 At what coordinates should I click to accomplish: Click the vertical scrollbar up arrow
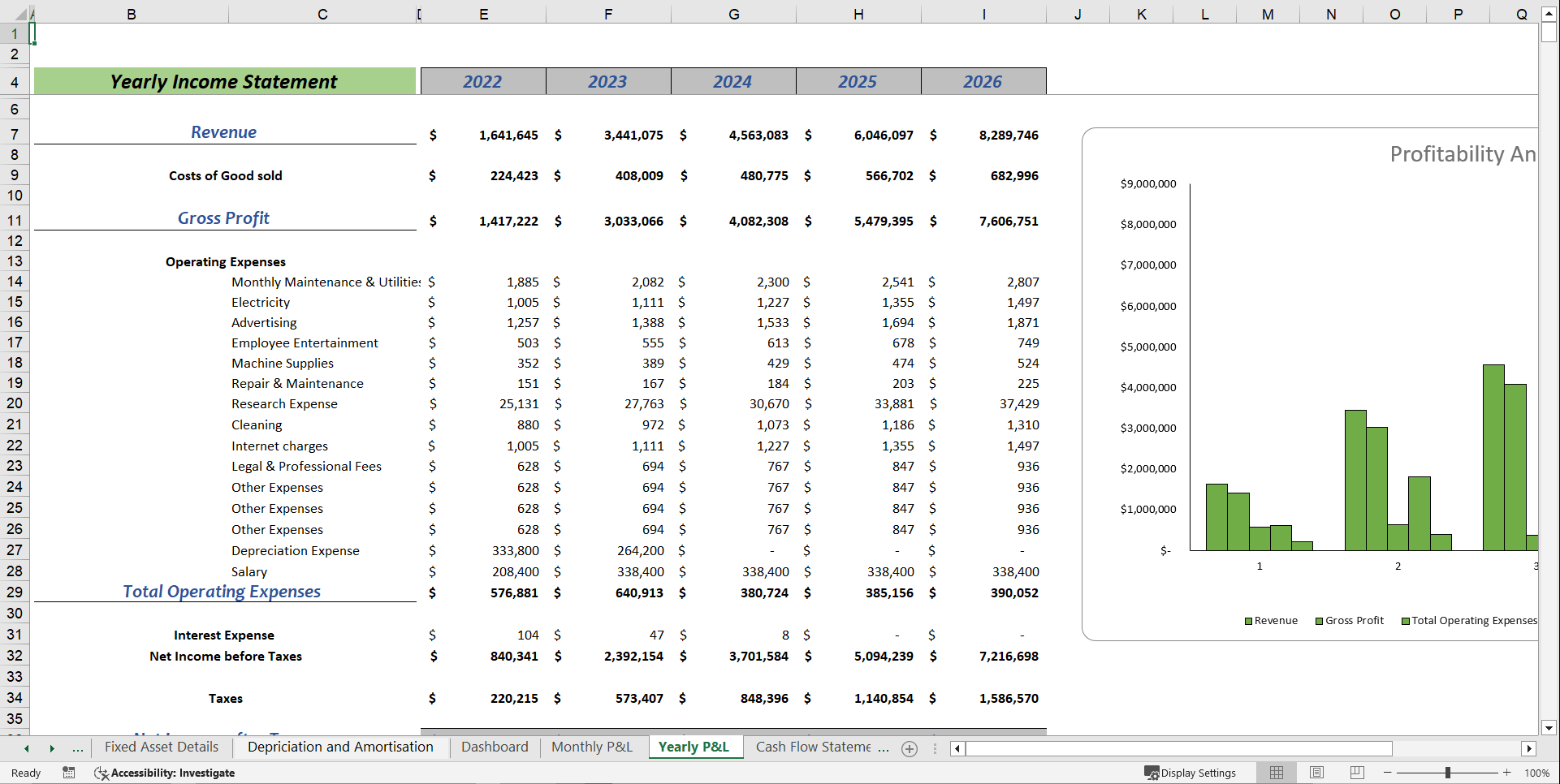[x=1549, y=14]
